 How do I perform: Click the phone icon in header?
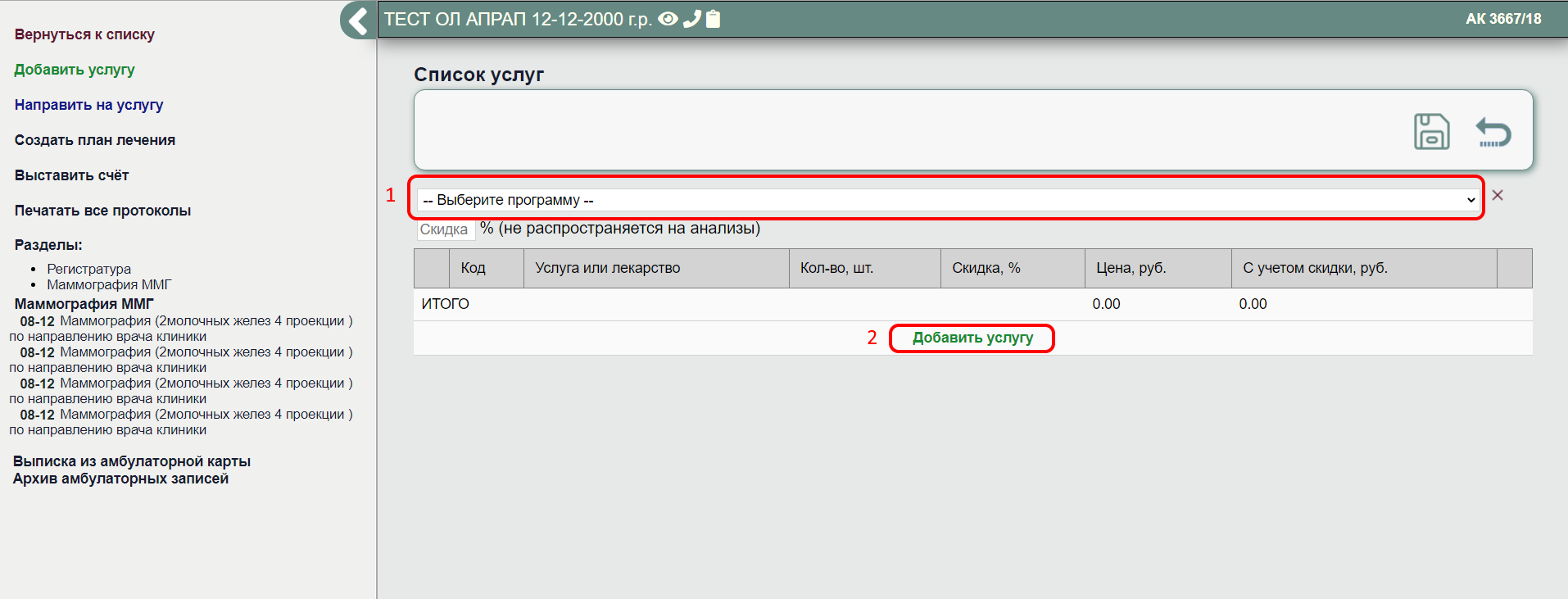coord(692,19)
